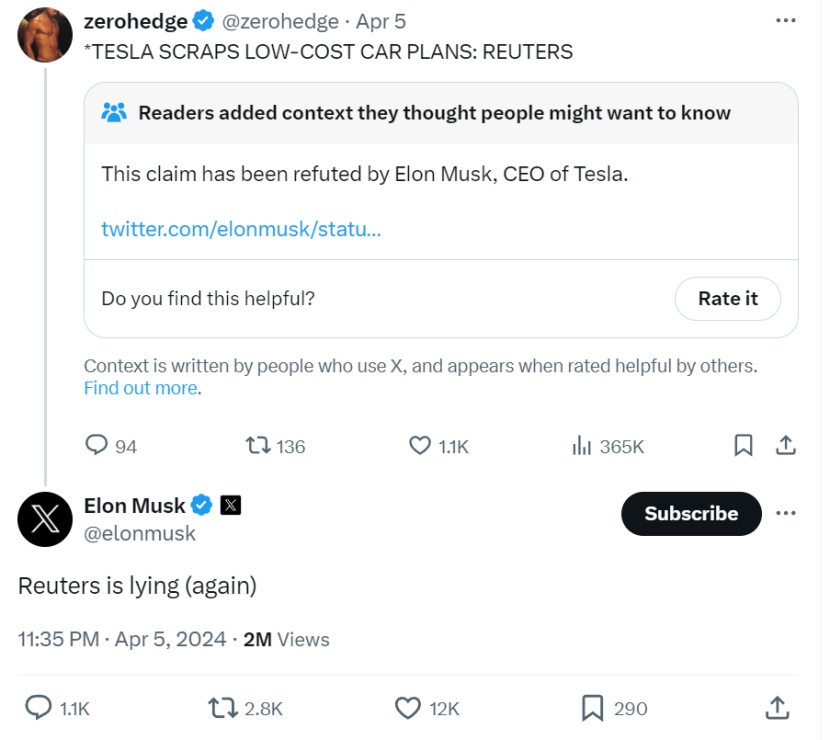Bookmark the zerohedge tweet
Viewport: 830px width, 740px height.
click(743, 446)
